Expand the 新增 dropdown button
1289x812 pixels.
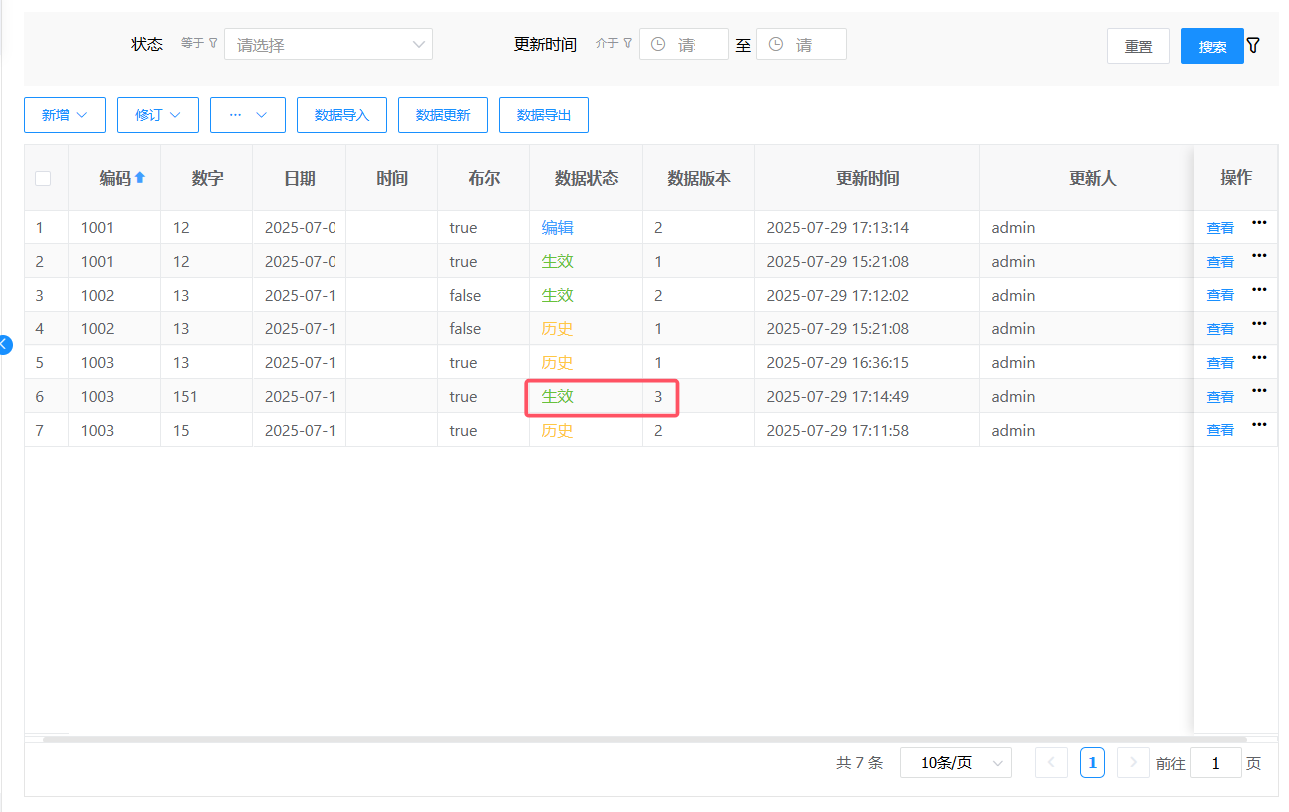click(x=65, y=115)
